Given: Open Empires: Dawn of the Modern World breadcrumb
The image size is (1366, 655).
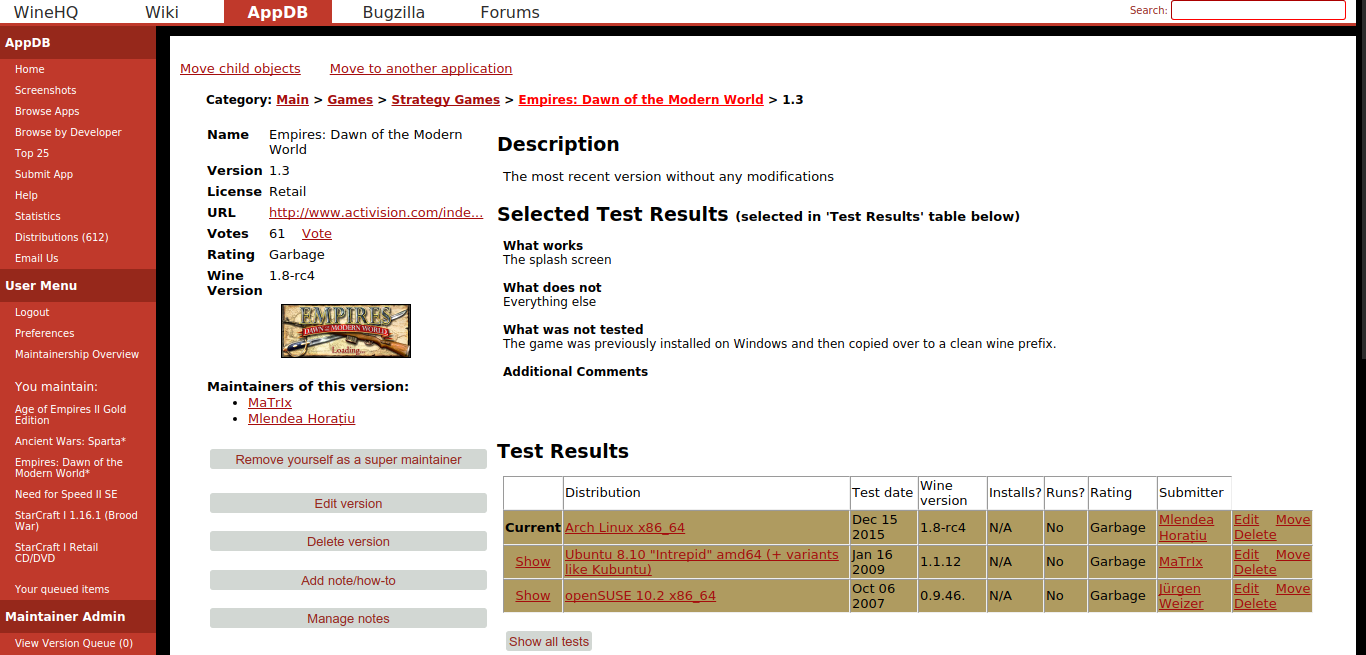Looking at the screenshot, I should 641,99.
